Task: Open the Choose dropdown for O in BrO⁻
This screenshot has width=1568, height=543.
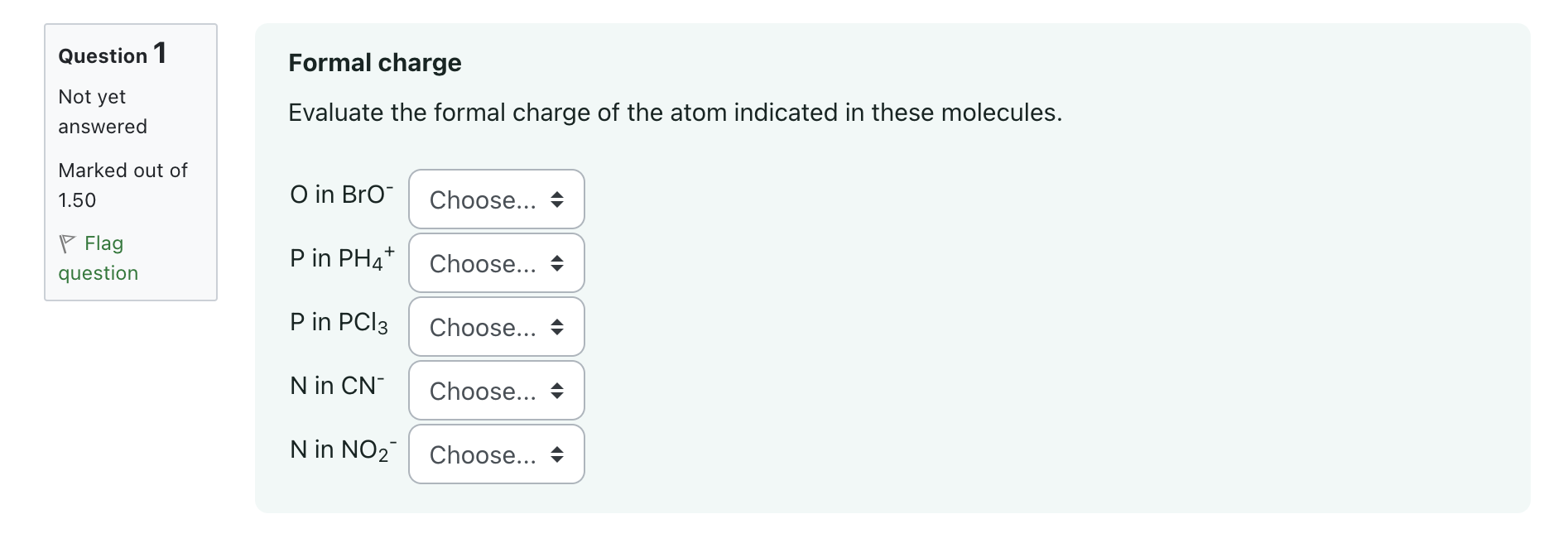Action: 495,199
